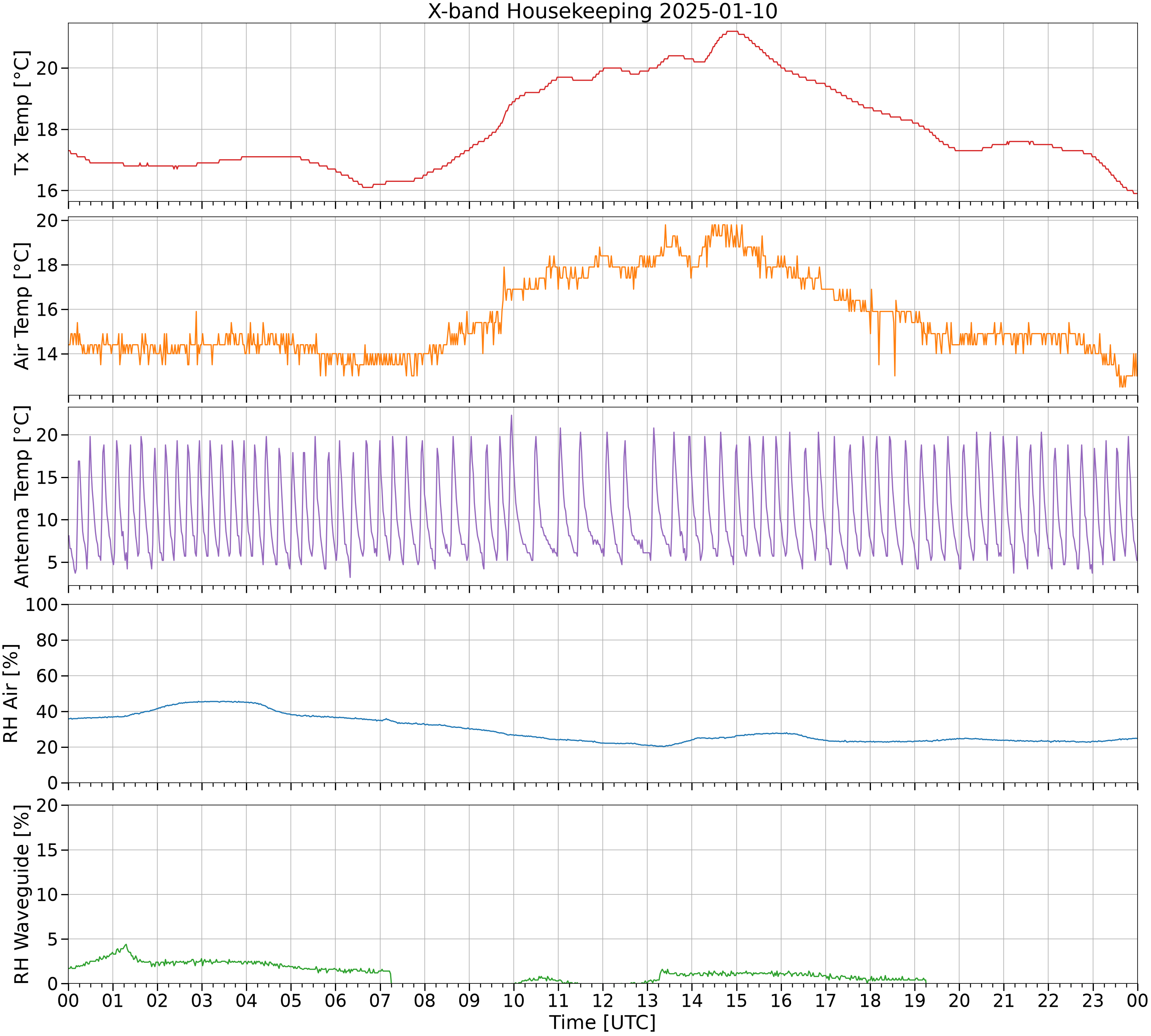Click the tallest antenna temperature spike near 10 UTC

(511, 416)
